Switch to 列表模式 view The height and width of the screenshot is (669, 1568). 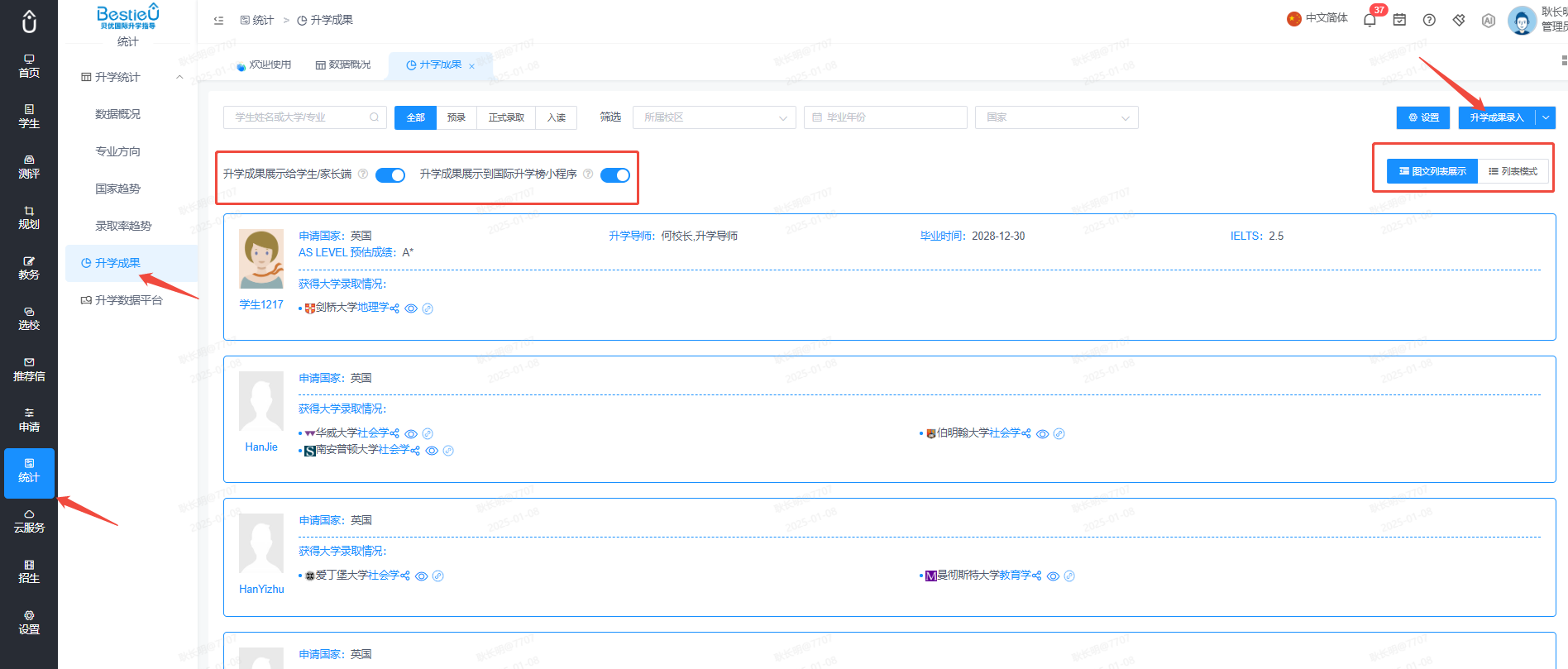[1513, 171]
